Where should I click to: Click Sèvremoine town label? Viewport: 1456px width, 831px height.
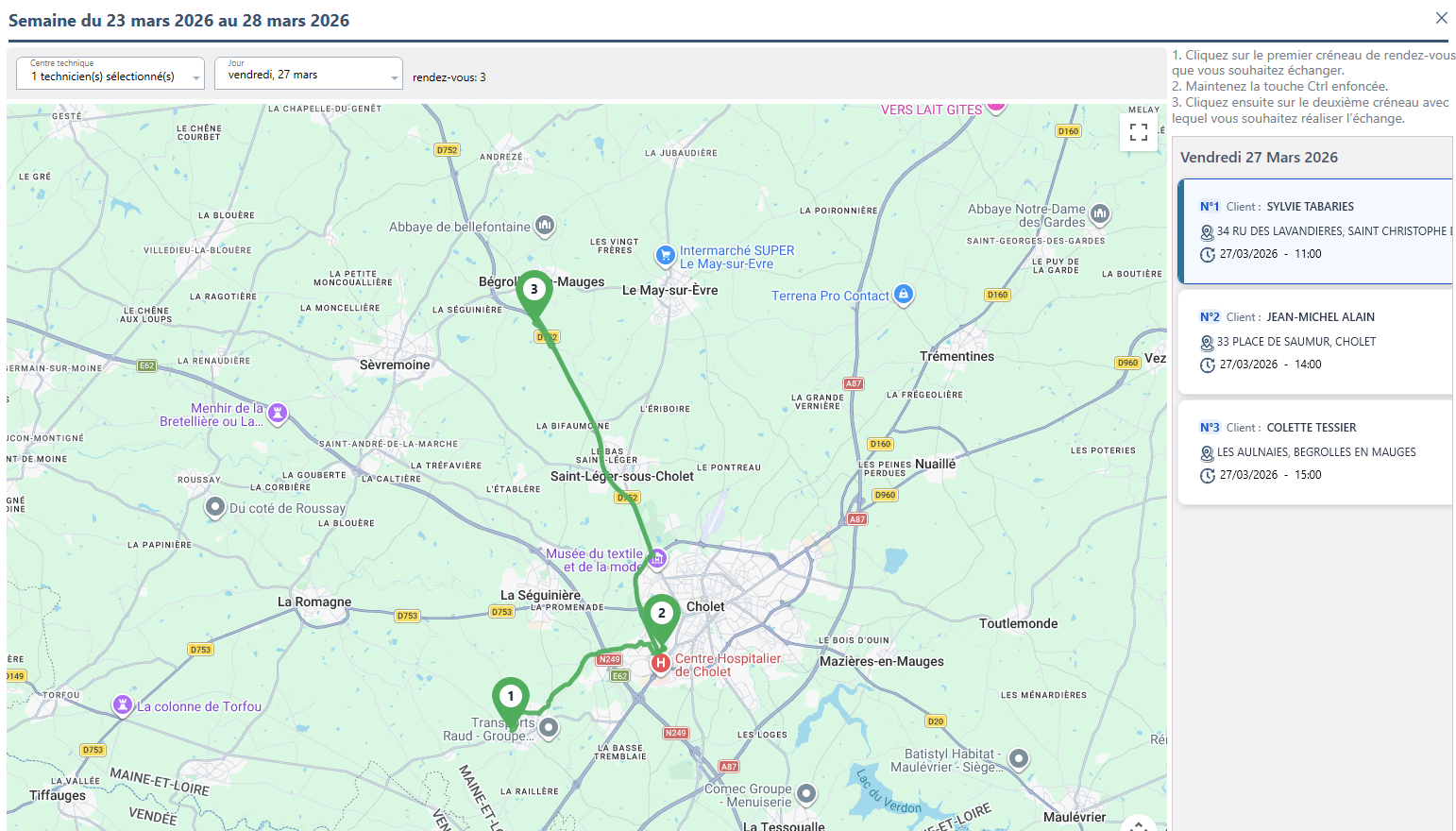(x=395, y=365)
